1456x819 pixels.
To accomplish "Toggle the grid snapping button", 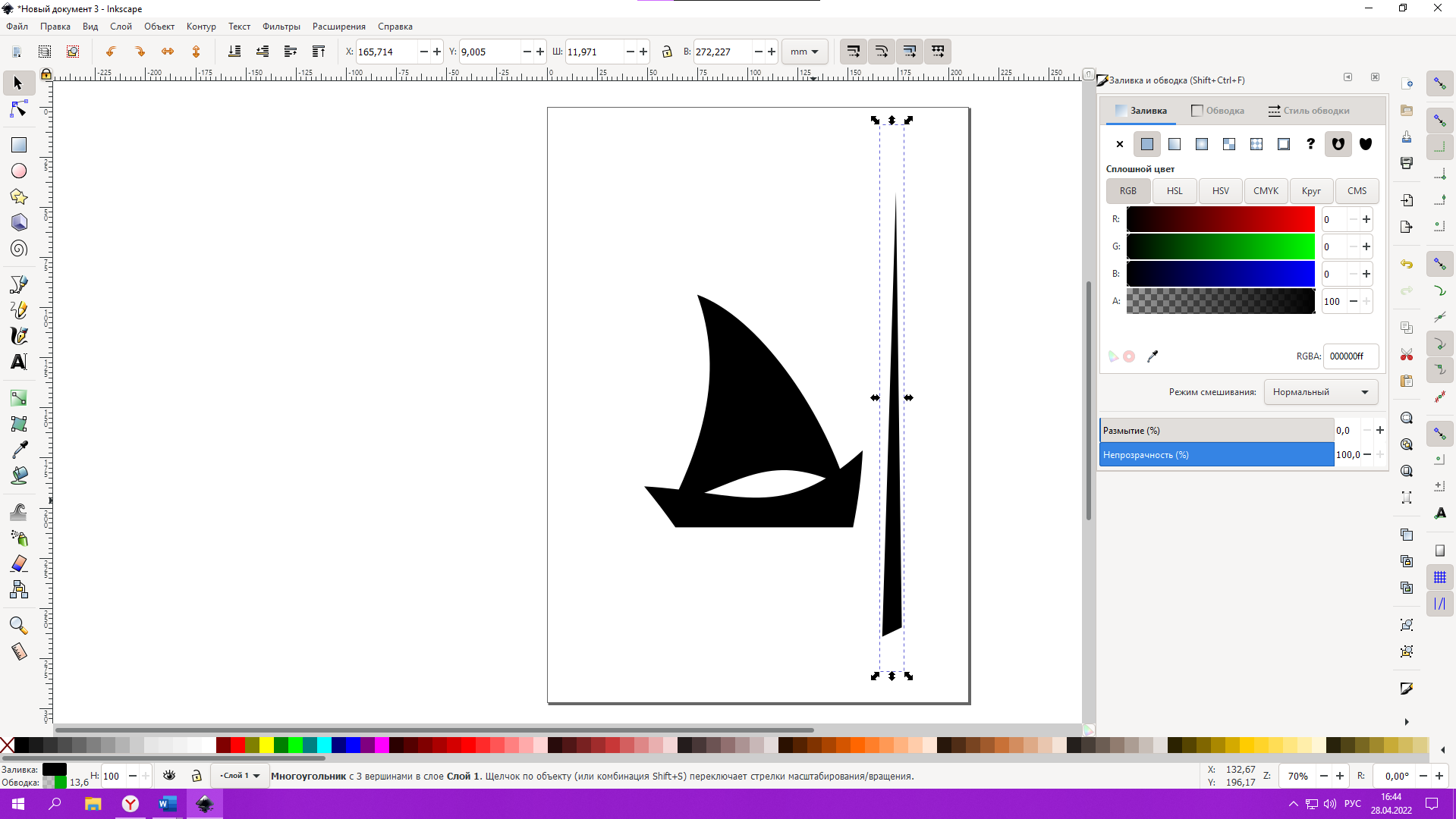I will click(x=1439, y=577).
